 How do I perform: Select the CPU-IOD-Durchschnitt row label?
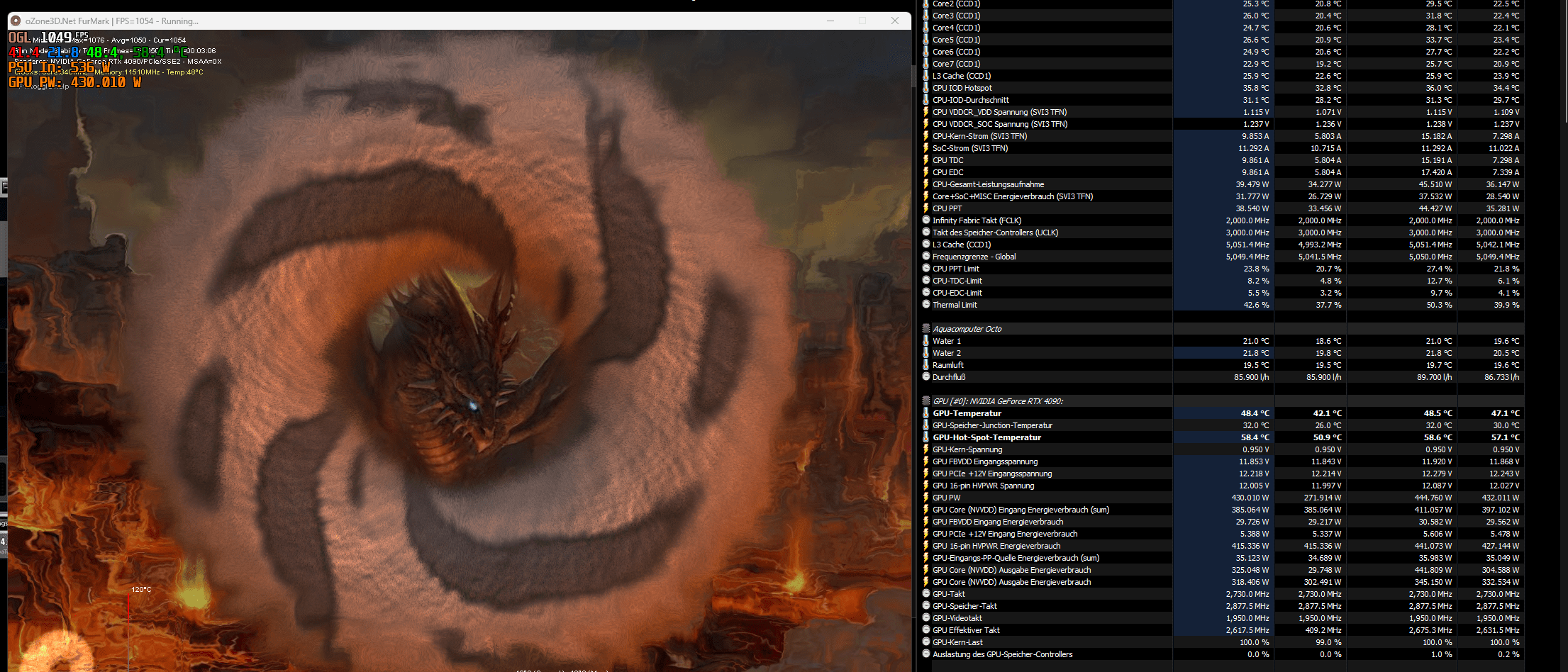tap(970, 100)
